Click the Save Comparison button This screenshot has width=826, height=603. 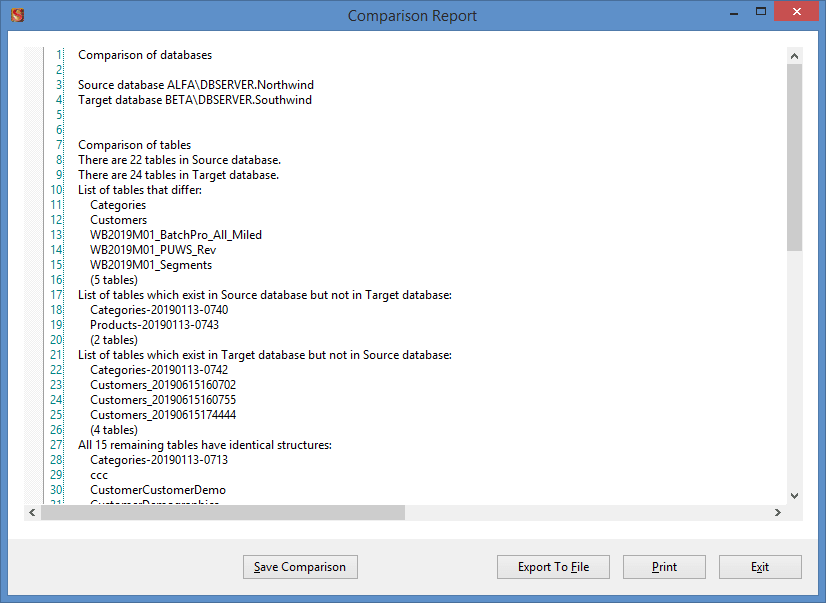[x=300, y=567]
